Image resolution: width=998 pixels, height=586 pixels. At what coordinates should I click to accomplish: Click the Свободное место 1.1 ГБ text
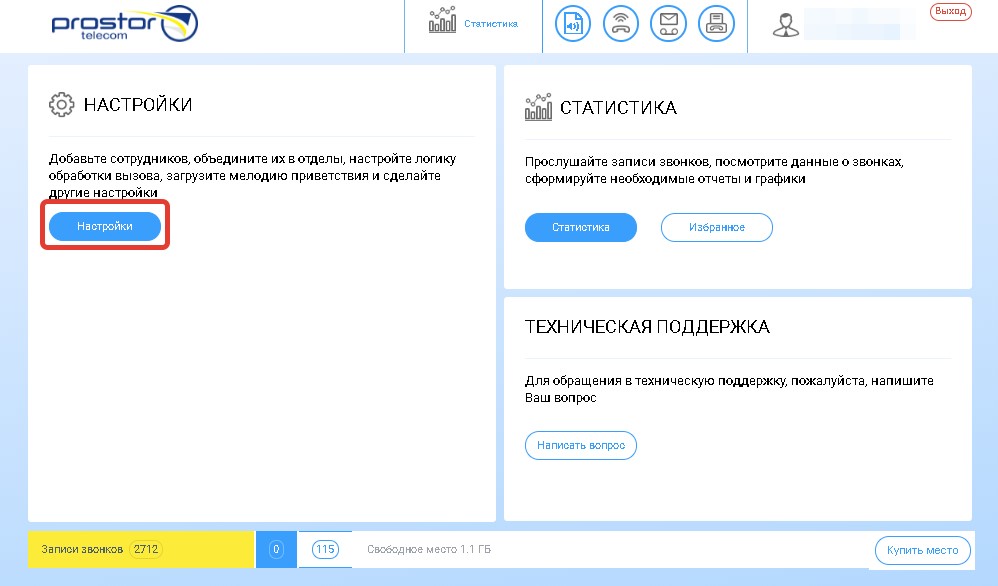pyautogui.click(x=429, y=549)
